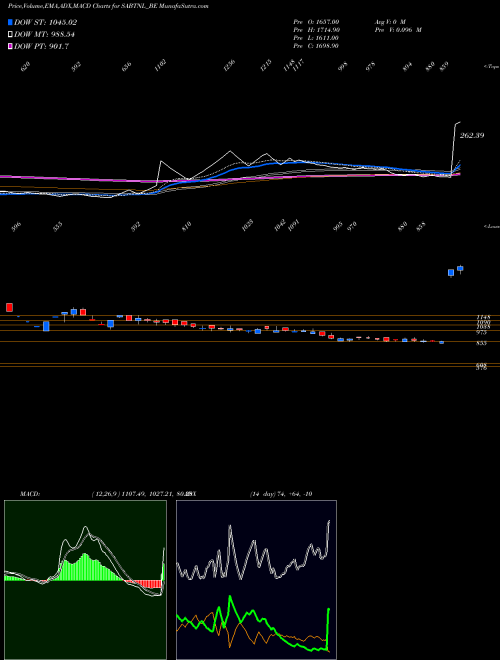500x660 pixels.
Task: Click the '810' low price label
Action: 186,226
